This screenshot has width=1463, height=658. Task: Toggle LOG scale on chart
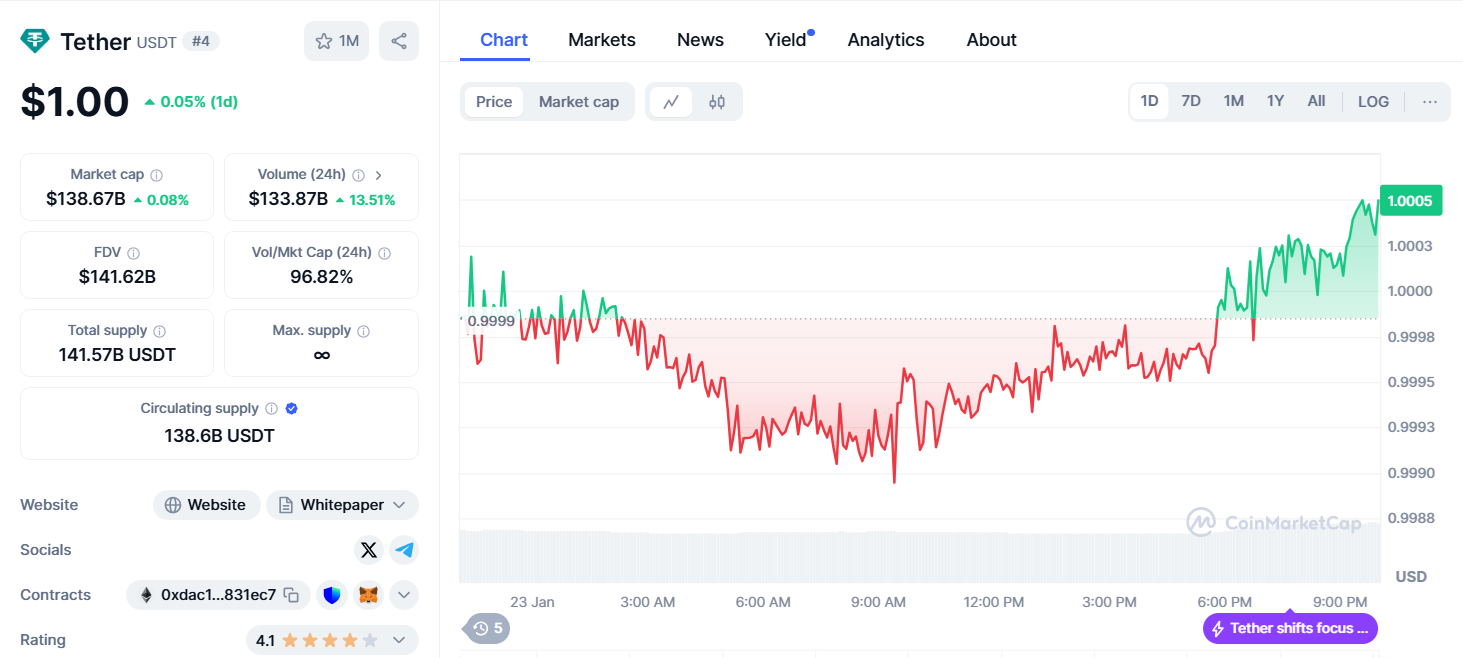(1374, 102)
